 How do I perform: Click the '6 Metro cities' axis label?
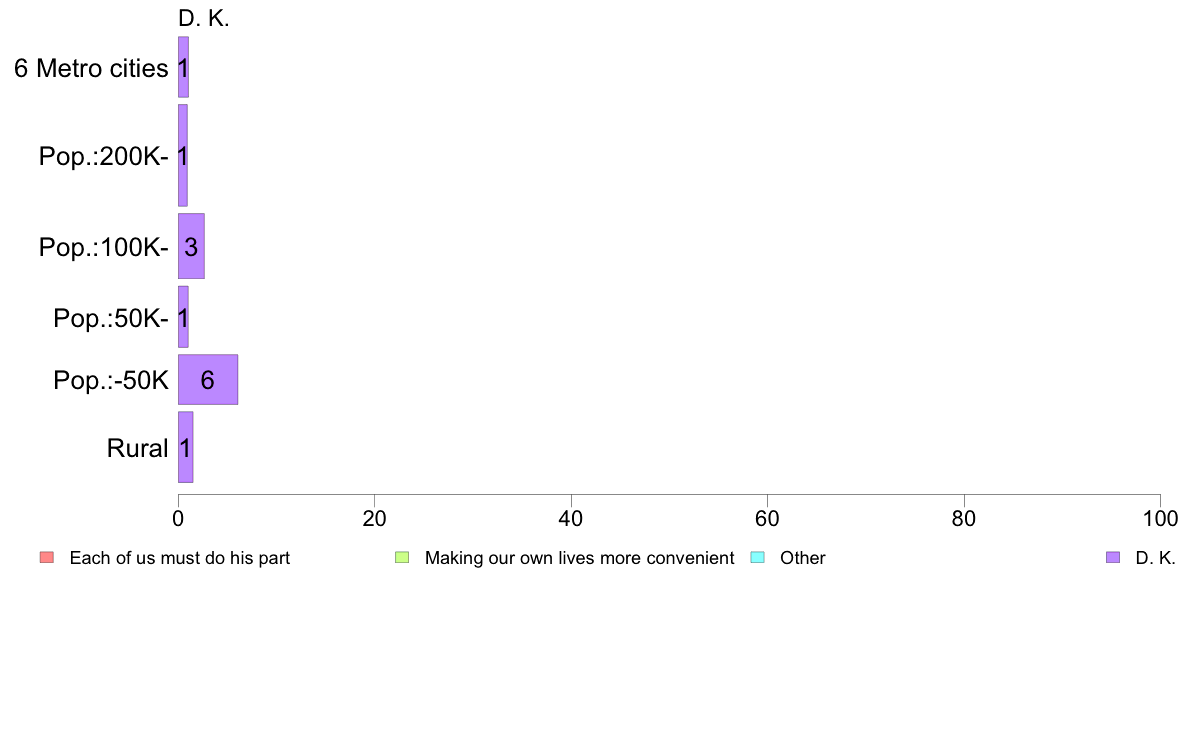tap(91, 68)
